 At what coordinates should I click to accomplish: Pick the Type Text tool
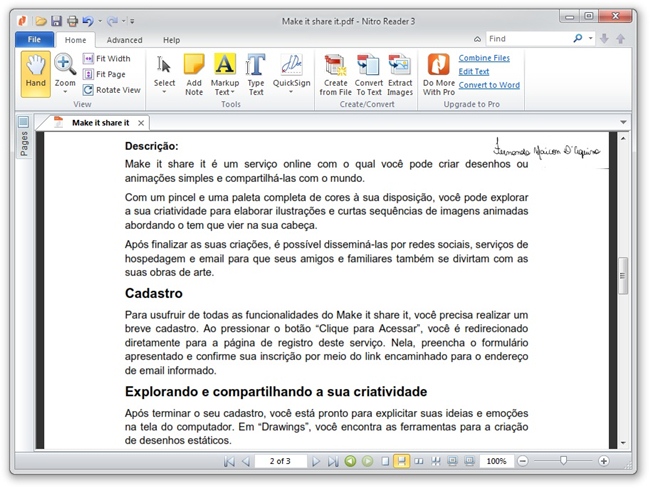pos(256,75)
